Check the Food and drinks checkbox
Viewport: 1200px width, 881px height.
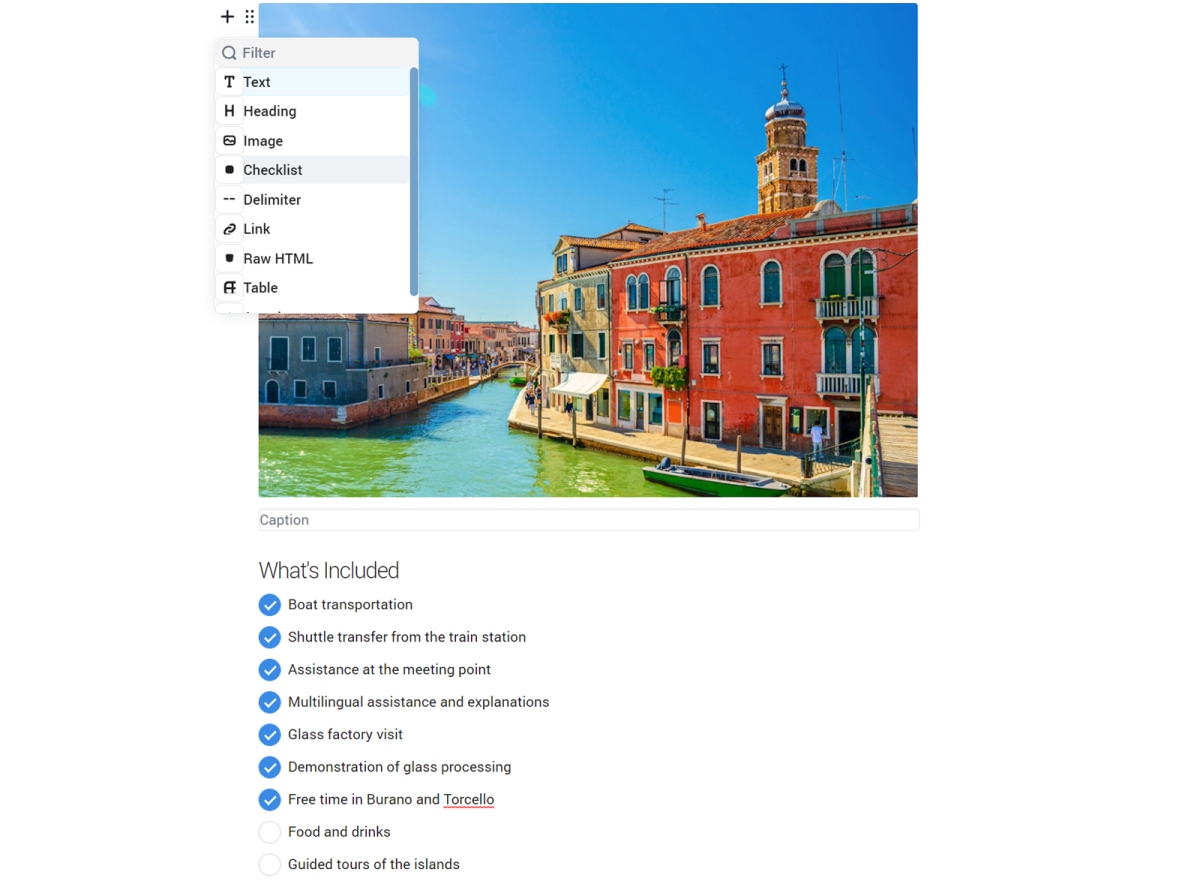coord(269,832)
